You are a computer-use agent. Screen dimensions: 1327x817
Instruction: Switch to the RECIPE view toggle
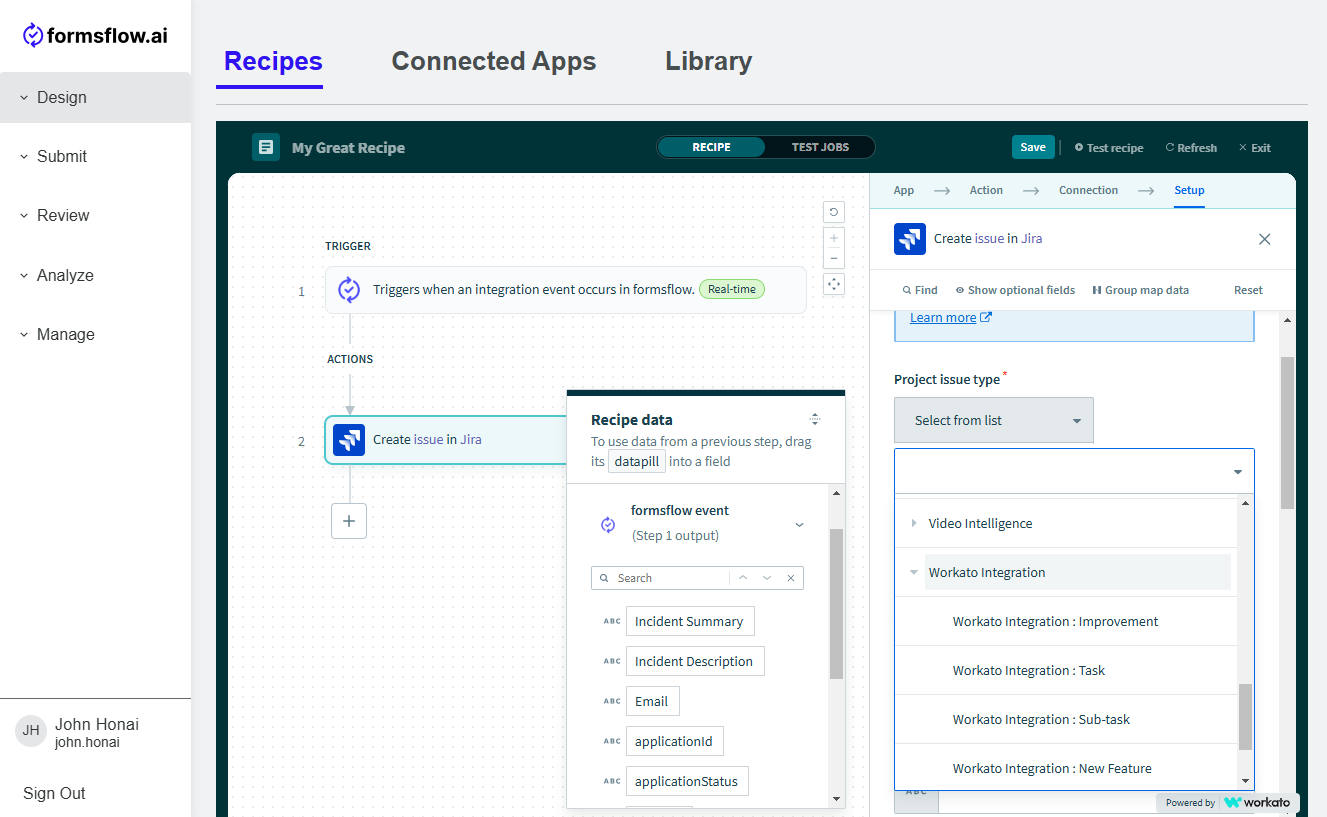click(x=711, y=147)
